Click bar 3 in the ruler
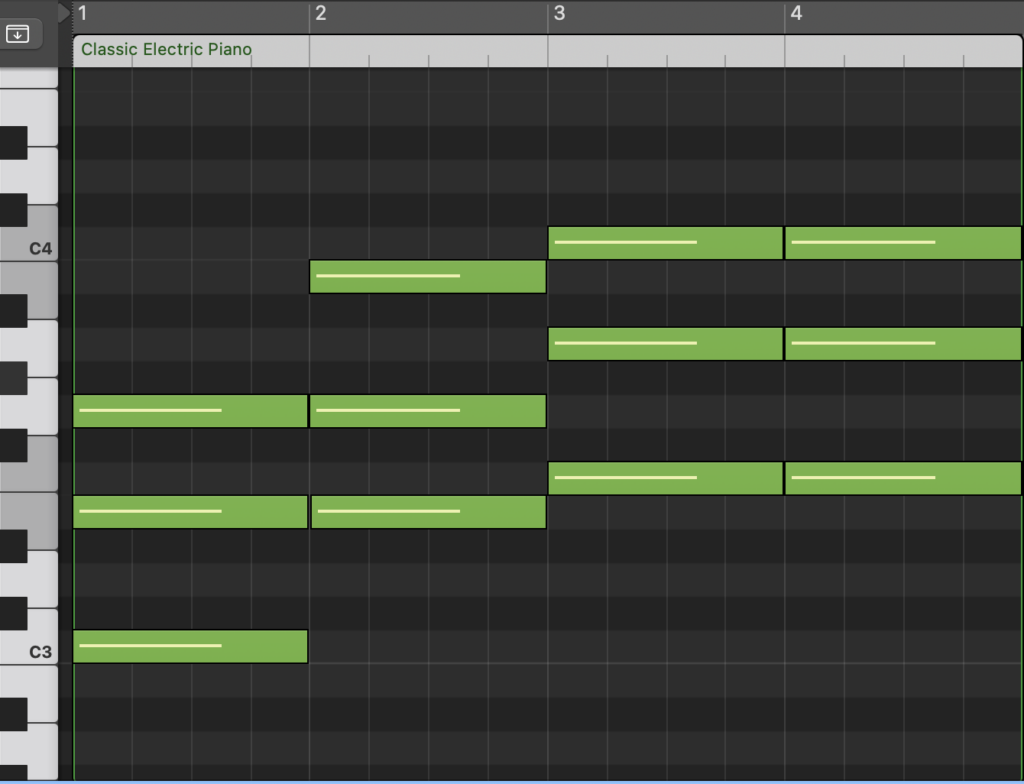 point(559,13)
